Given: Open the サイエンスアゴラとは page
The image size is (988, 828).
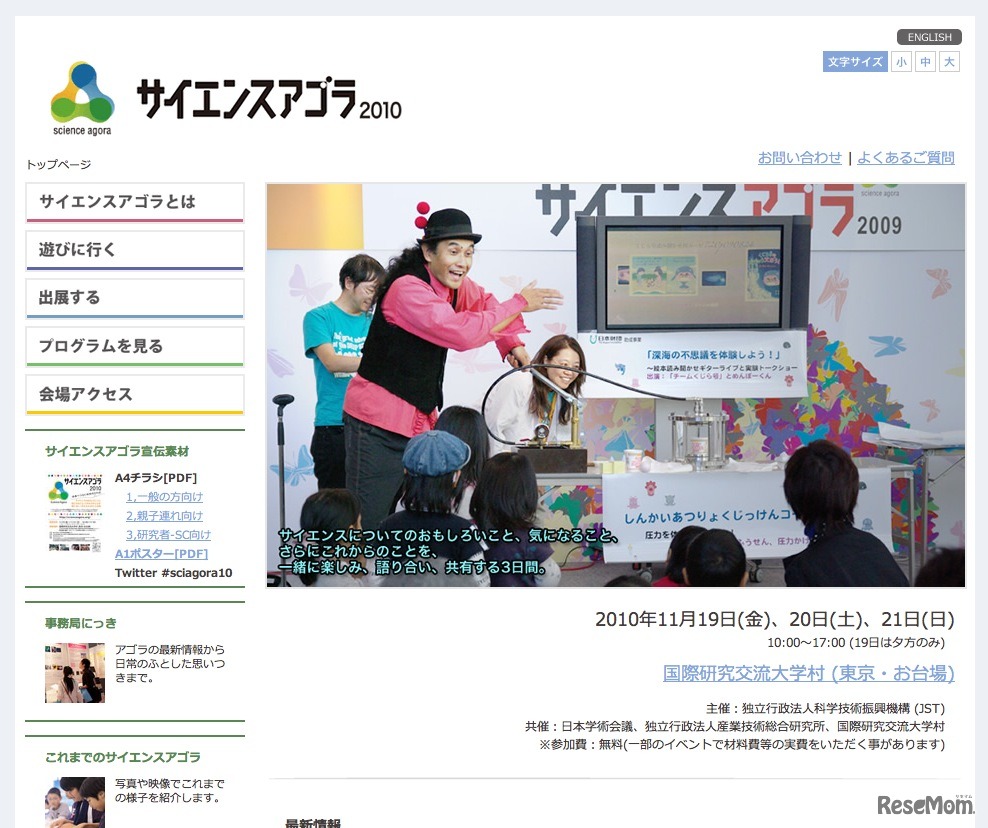Looking at the screenshot, I should click(135, 200).
